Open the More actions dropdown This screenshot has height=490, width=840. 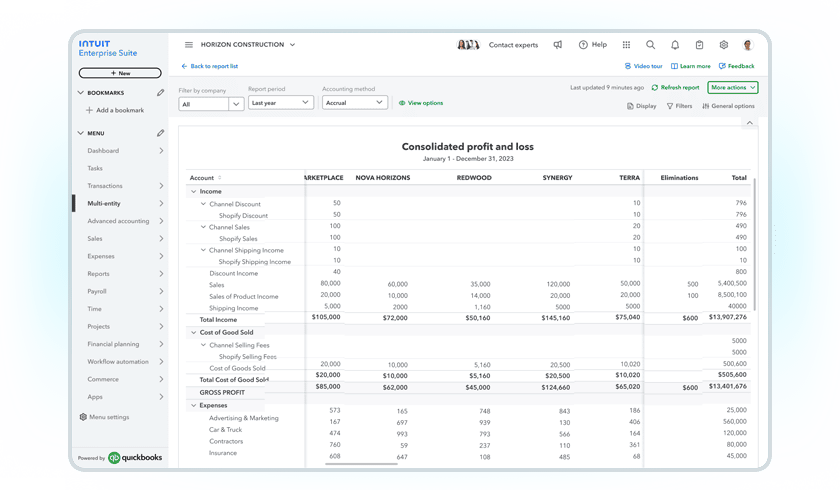click(x=732, y=87)
